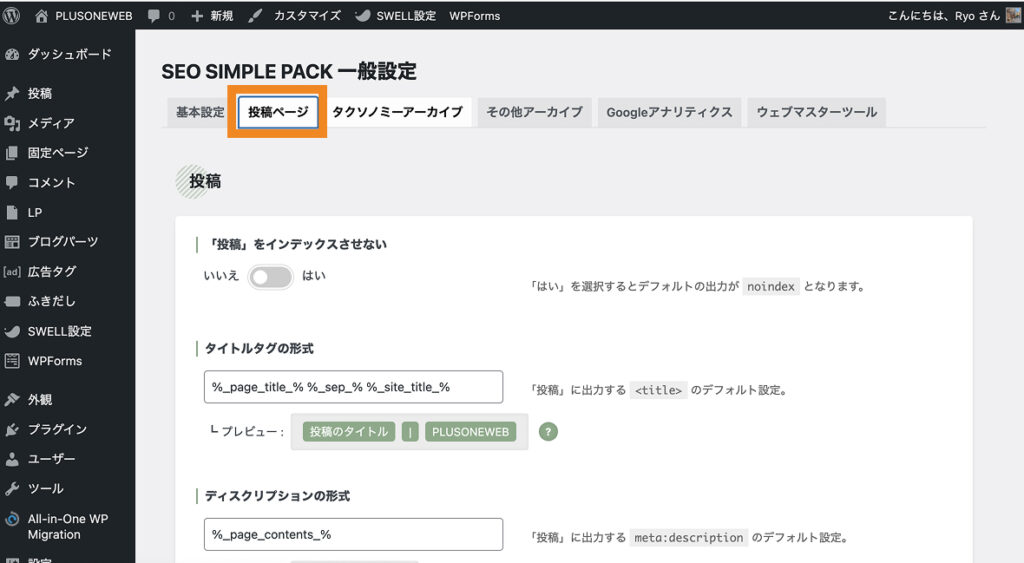Click the Ryo user avatar thumbnail
The width and height of the screenshot is (1024, 563).
pos(1013,16)
